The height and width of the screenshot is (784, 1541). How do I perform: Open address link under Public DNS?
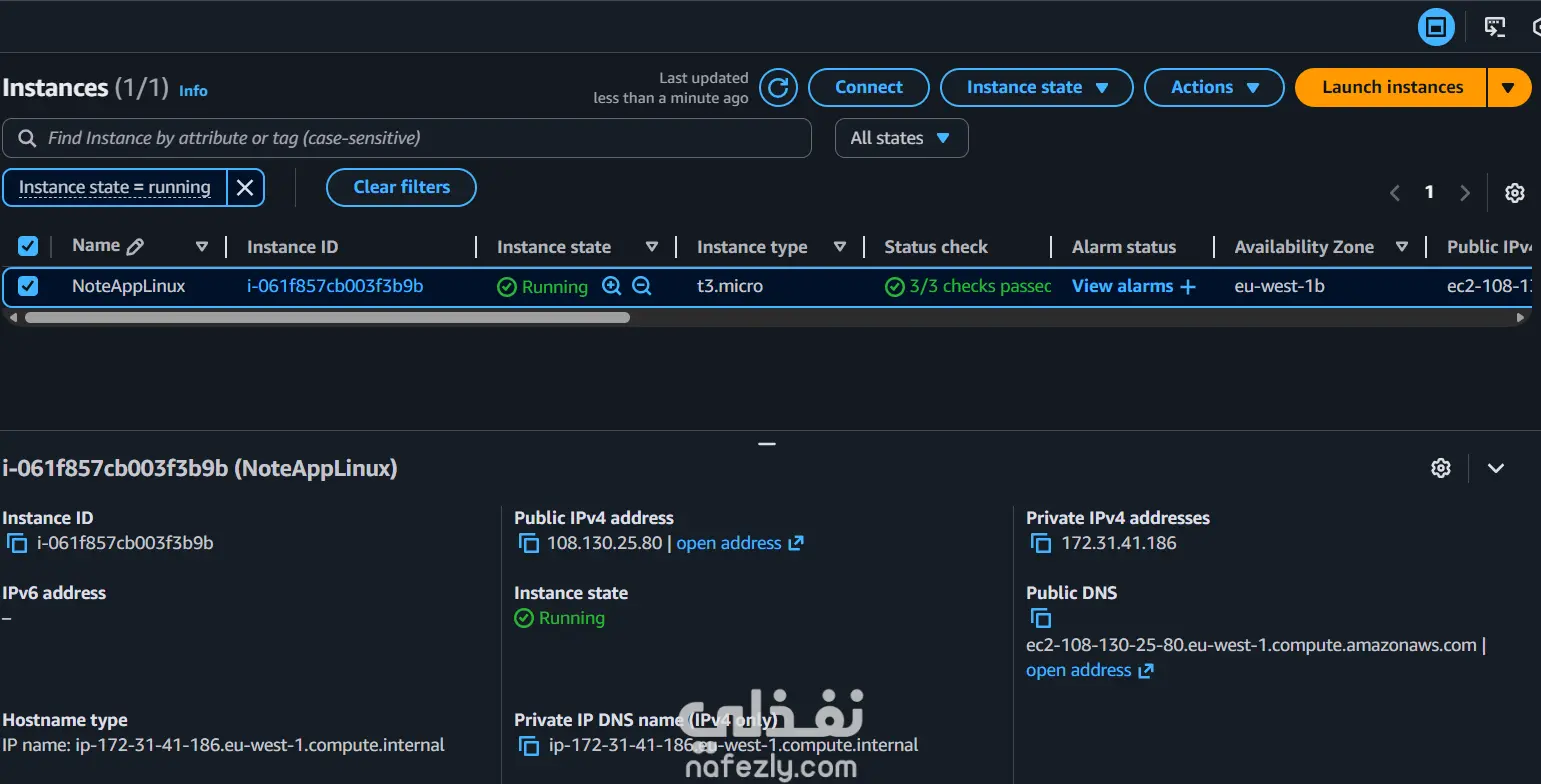click(x=1089, y=670)
